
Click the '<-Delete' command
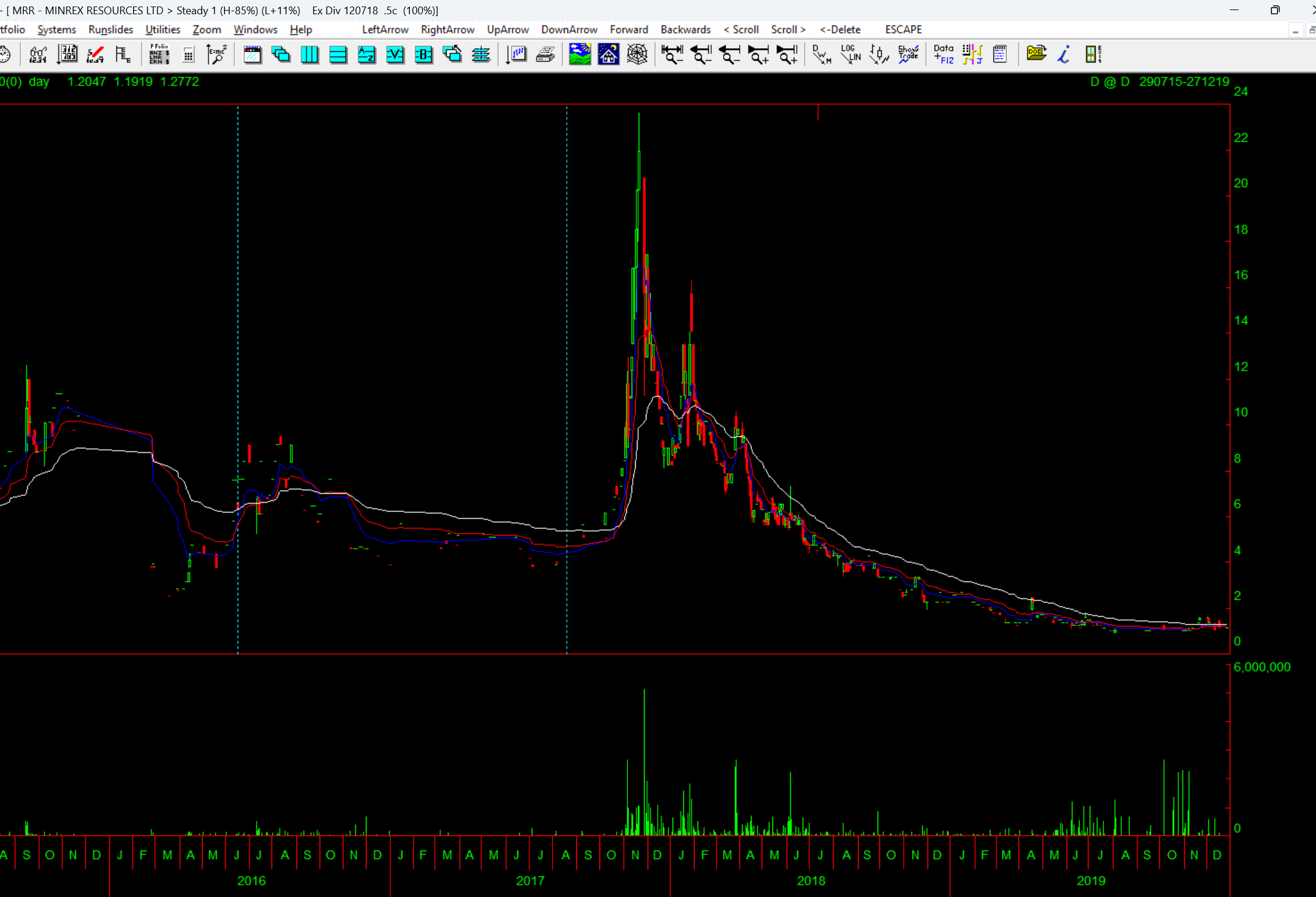(x=840, y=30)
